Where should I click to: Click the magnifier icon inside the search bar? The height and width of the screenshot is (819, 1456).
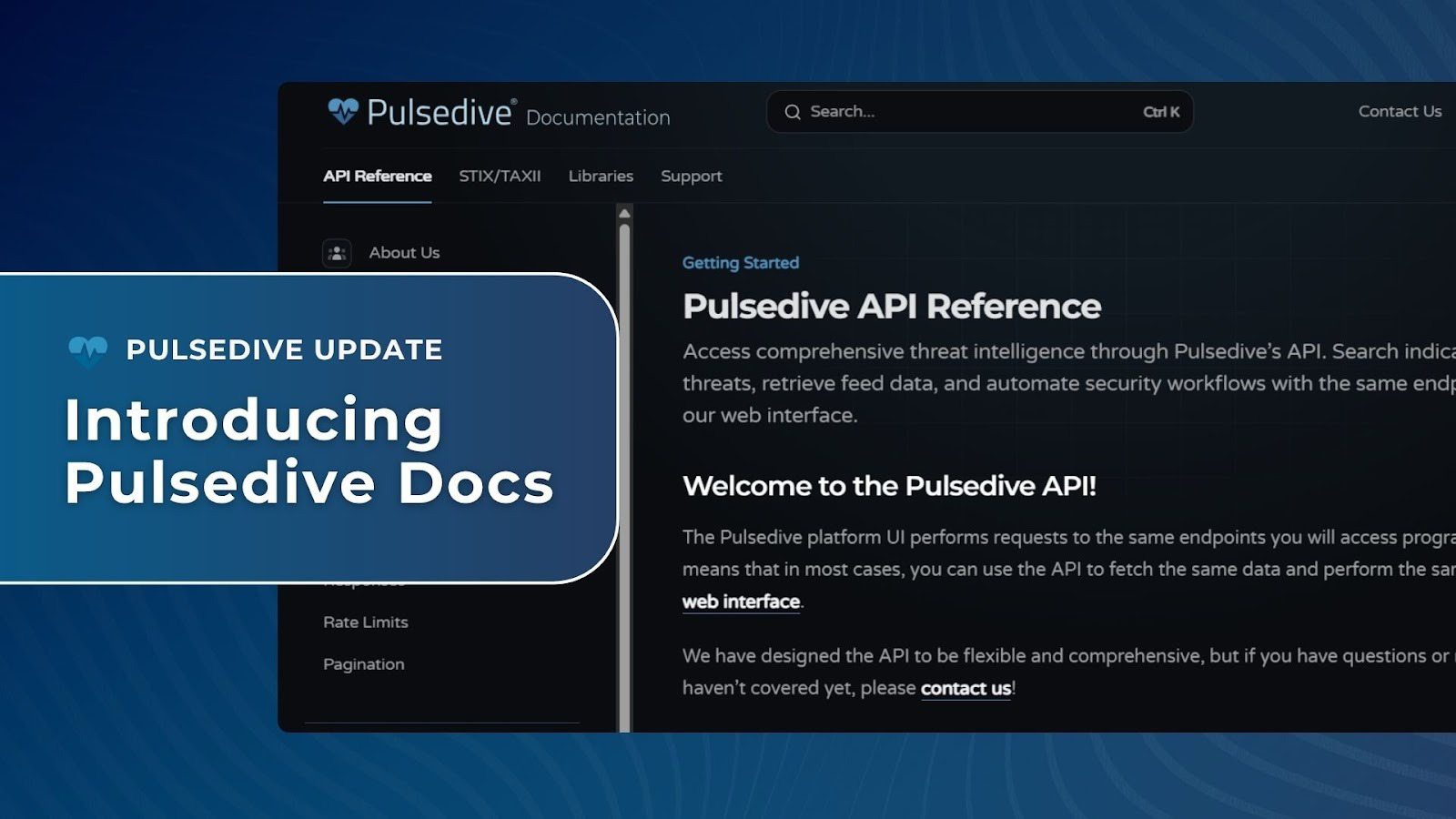click(793, 111)
